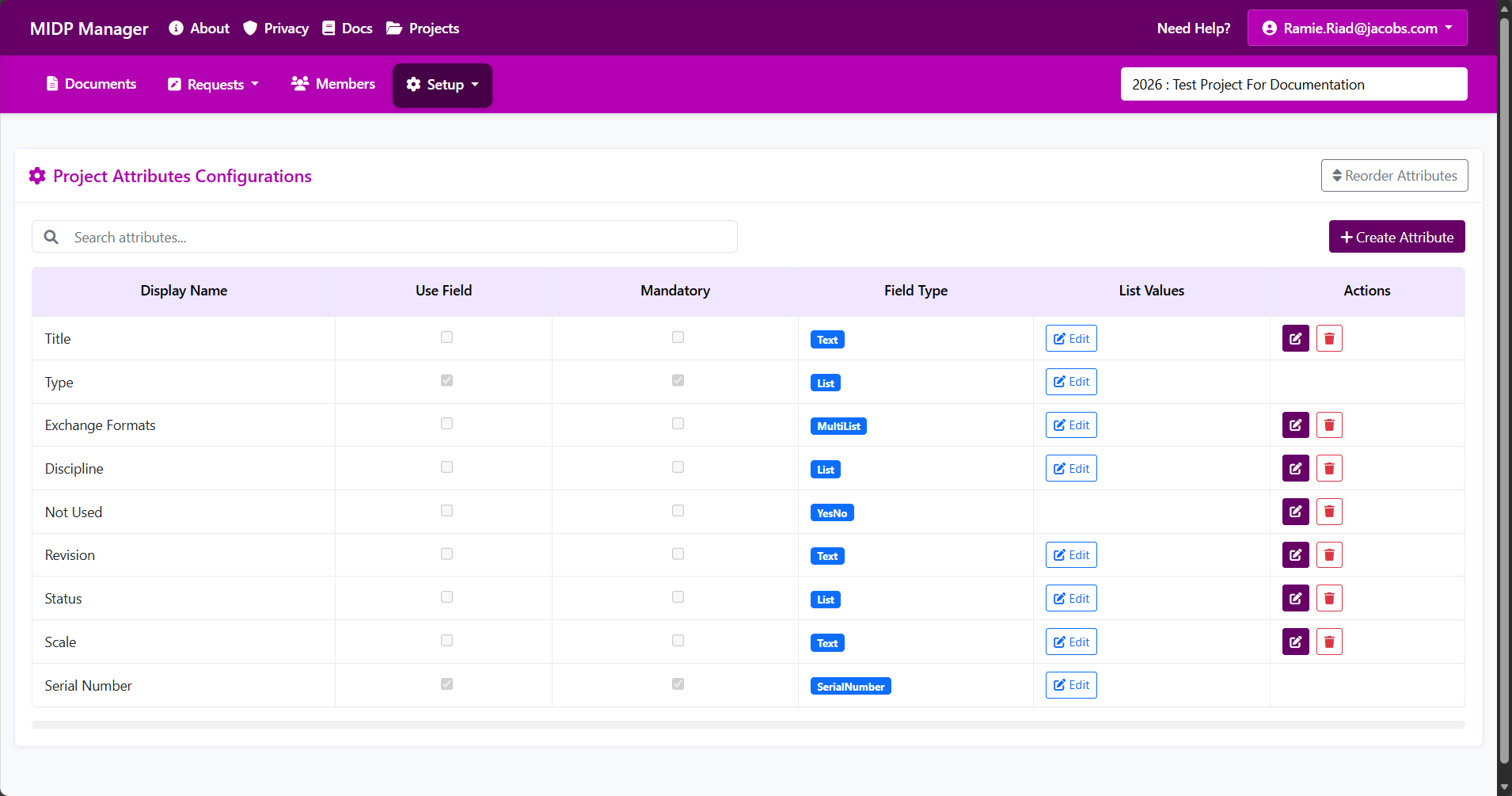Open the Requests dropdown menu
1512x796 pixels.
[x=214, y=84]
